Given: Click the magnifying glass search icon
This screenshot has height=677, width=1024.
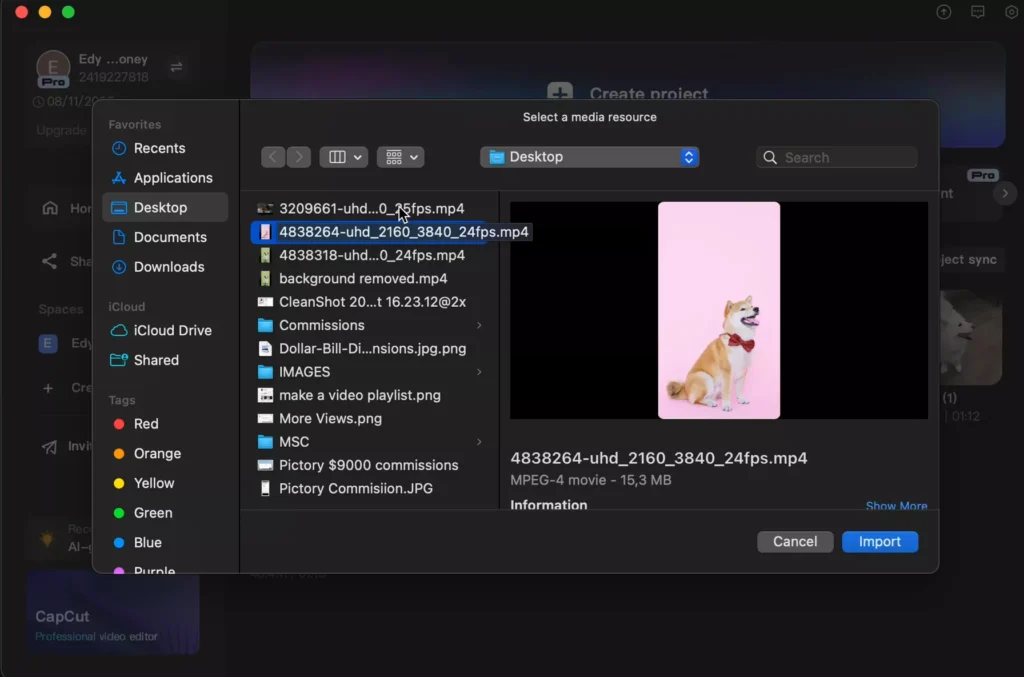Looking at the screenshot, I should [770, 157].
